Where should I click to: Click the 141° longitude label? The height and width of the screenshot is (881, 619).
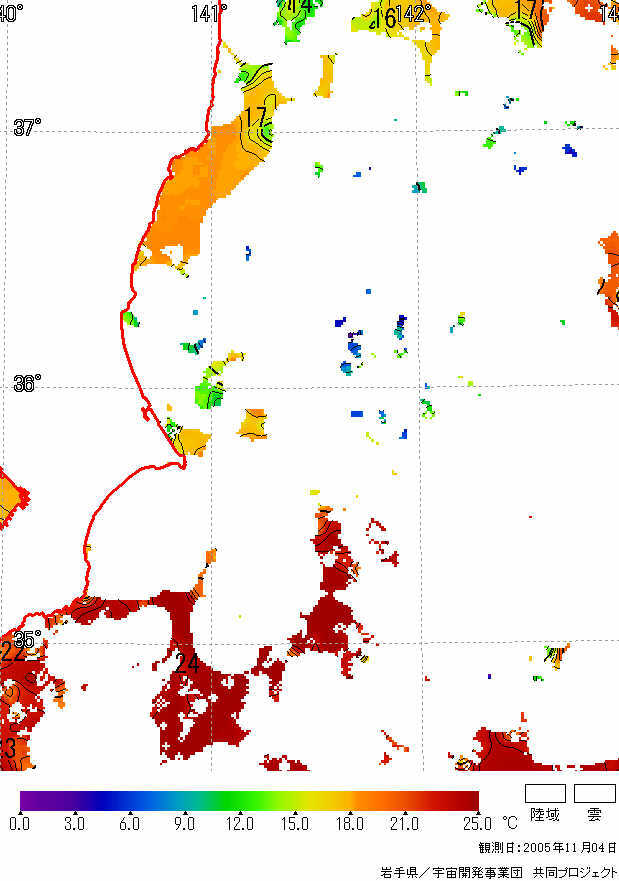(x=209, y=13)
